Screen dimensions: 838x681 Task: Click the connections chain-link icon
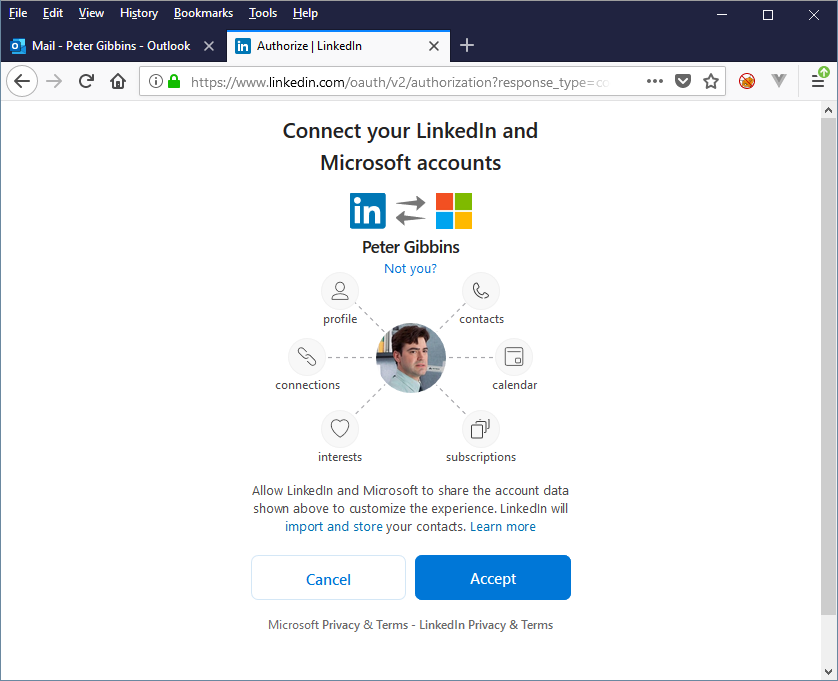pyautogui.click(x=307, y=357)
